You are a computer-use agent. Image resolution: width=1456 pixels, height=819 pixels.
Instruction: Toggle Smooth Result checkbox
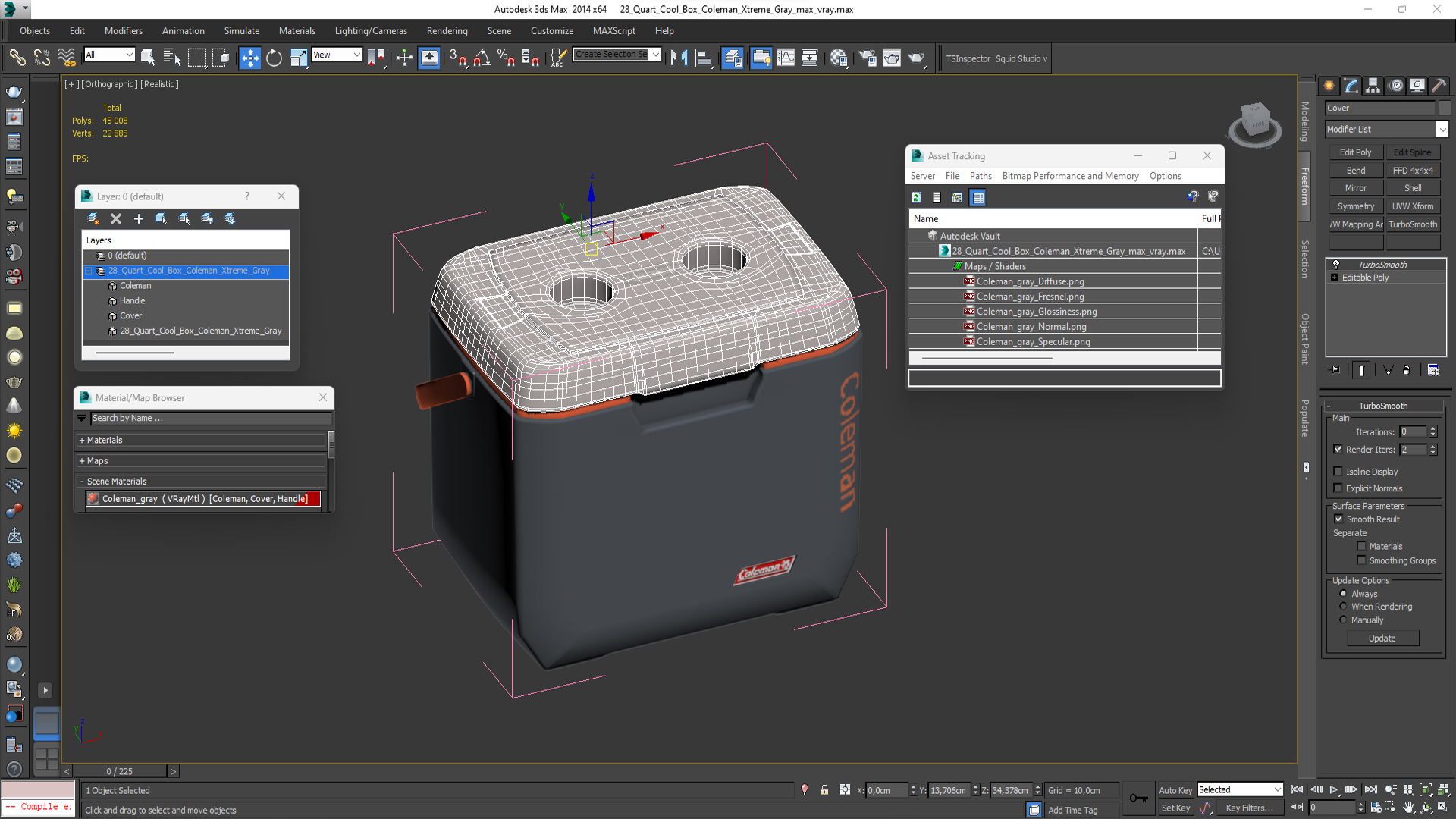click(x=1338, y=519)
